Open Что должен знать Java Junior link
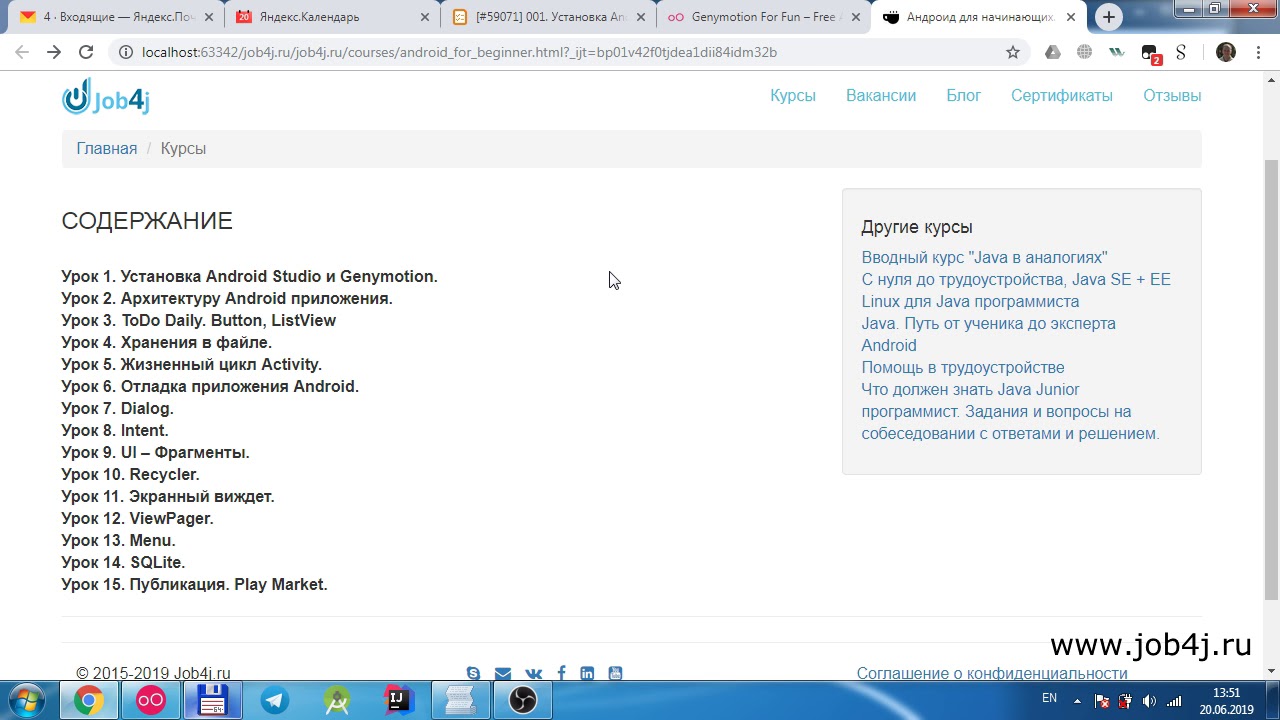This screenshot has height=720, width=1280. 1010,411
